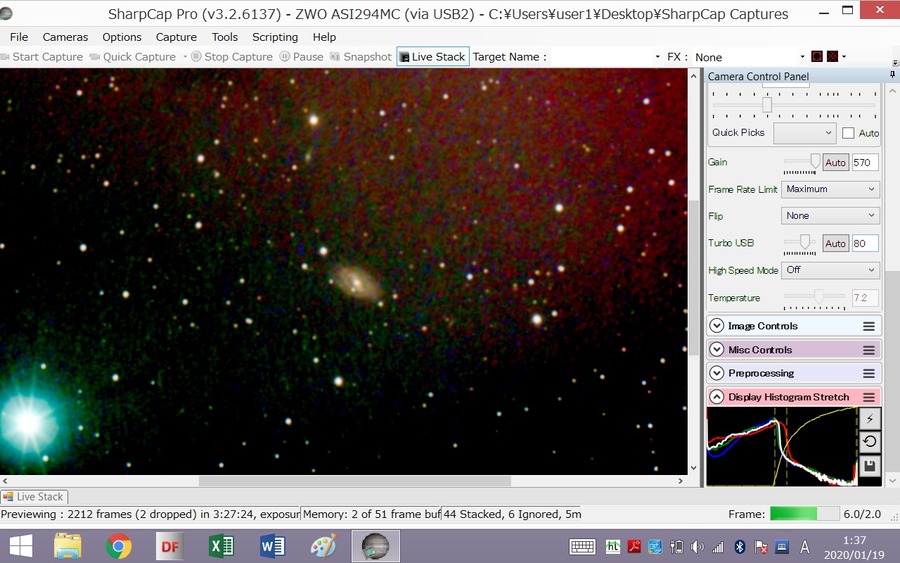Click the Bluetooth tray icon
The width and height of the screenshot is (900, 563).
[x=740, y=547]
